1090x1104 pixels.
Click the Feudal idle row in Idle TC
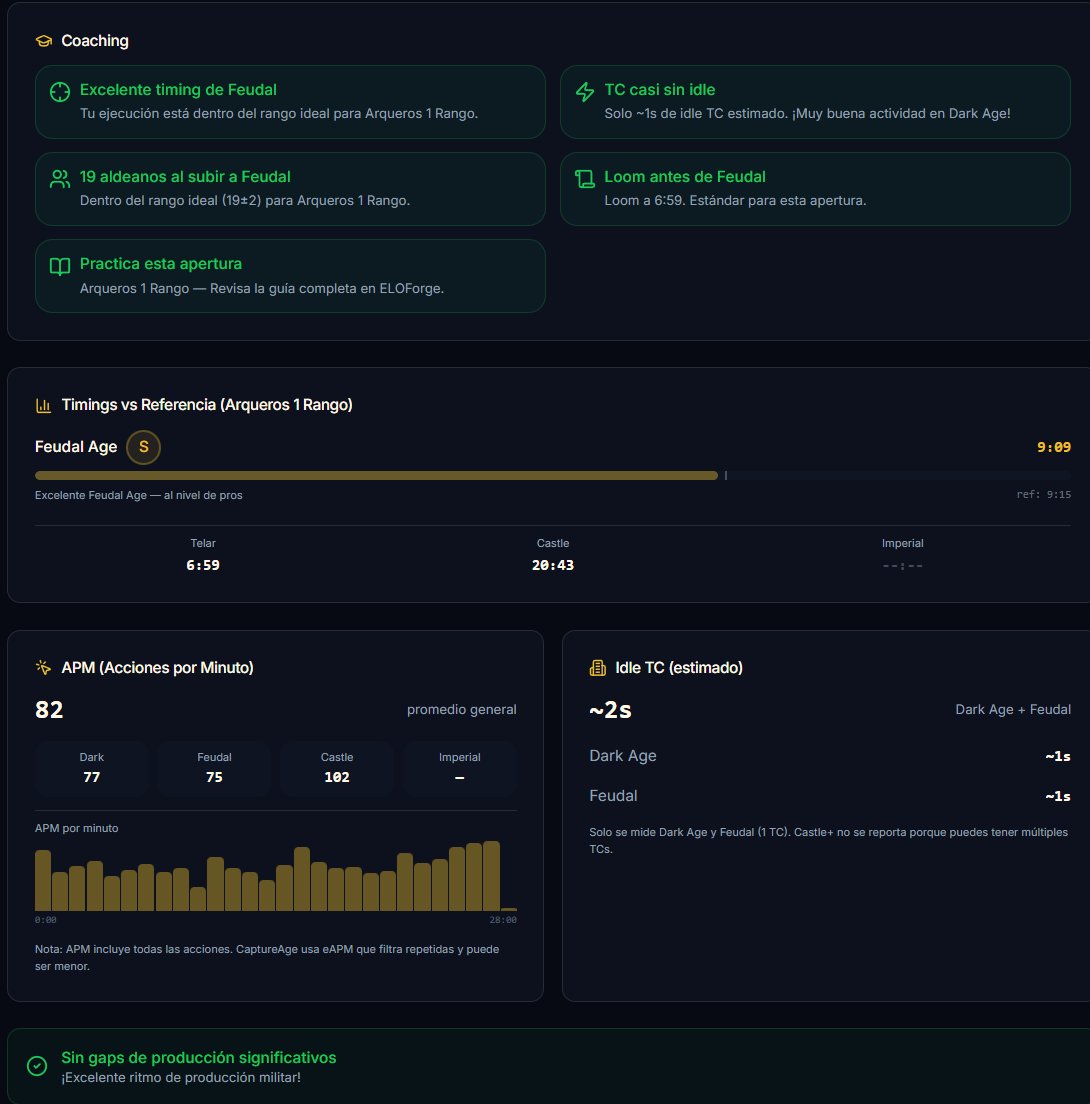click(x=829, y=796)
